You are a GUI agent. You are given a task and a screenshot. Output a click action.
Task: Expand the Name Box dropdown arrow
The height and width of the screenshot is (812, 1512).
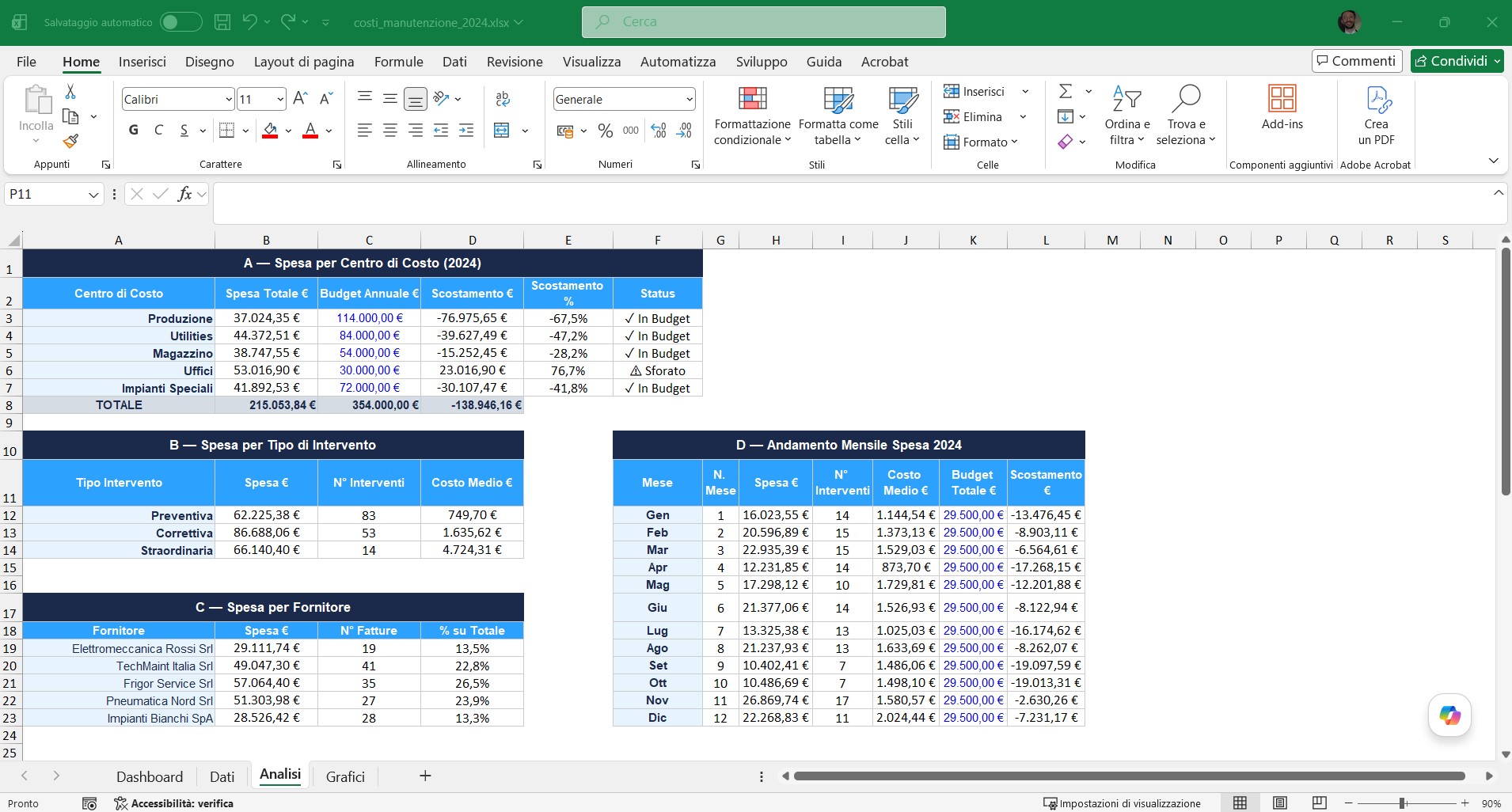93,195
